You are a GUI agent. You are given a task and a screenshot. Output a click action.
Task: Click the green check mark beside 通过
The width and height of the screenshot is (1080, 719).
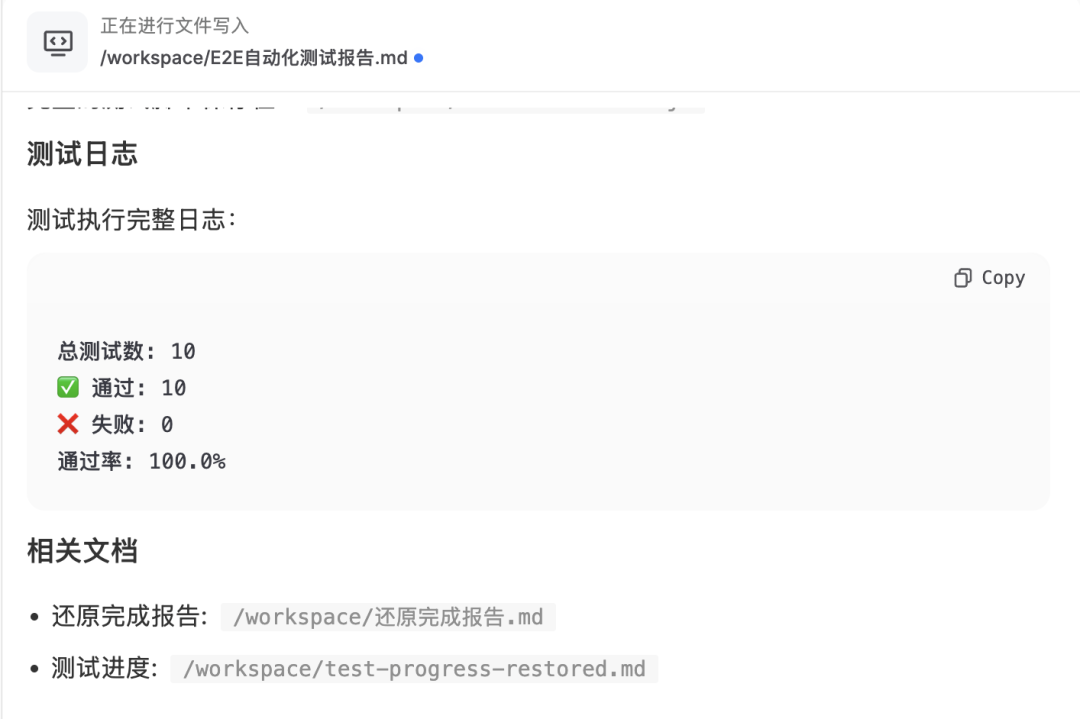(x=66, y=387)
